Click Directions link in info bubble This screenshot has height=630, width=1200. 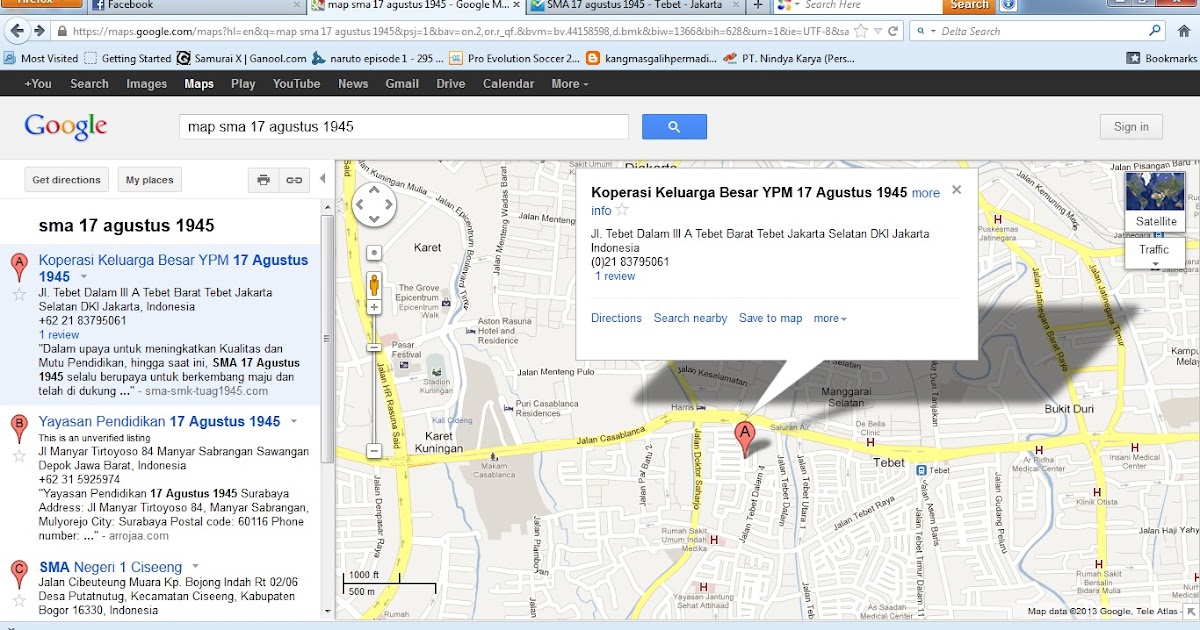click(616, 318)
